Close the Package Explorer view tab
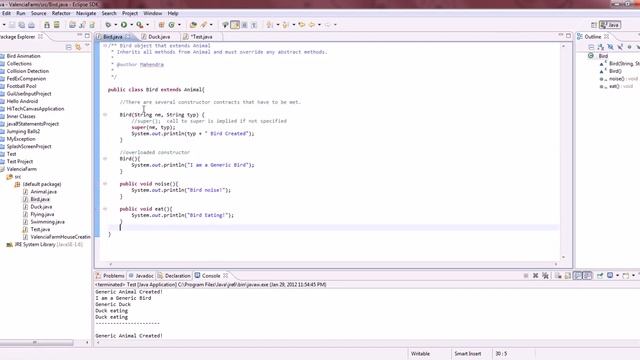Viewport: 640px width, 360px height. 40,36
